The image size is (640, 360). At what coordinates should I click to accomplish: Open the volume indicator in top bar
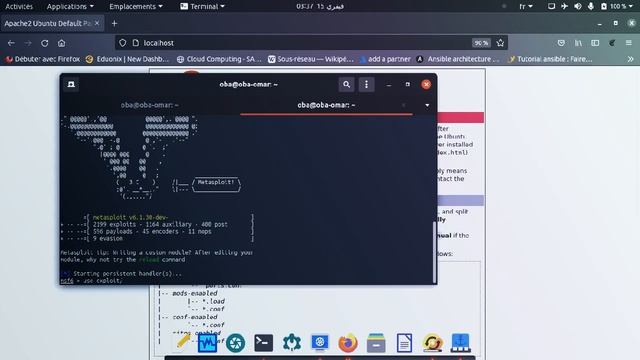(578, 6)
